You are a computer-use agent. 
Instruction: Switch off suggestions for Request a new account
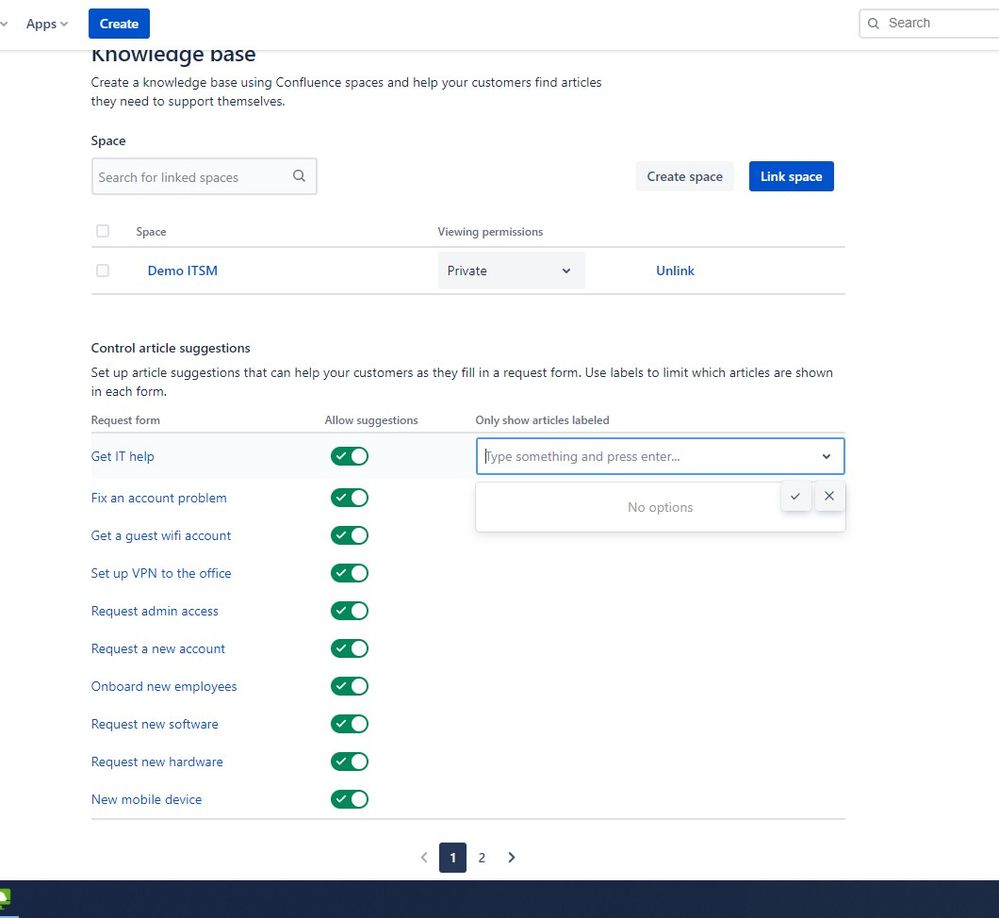click(349, 649)
